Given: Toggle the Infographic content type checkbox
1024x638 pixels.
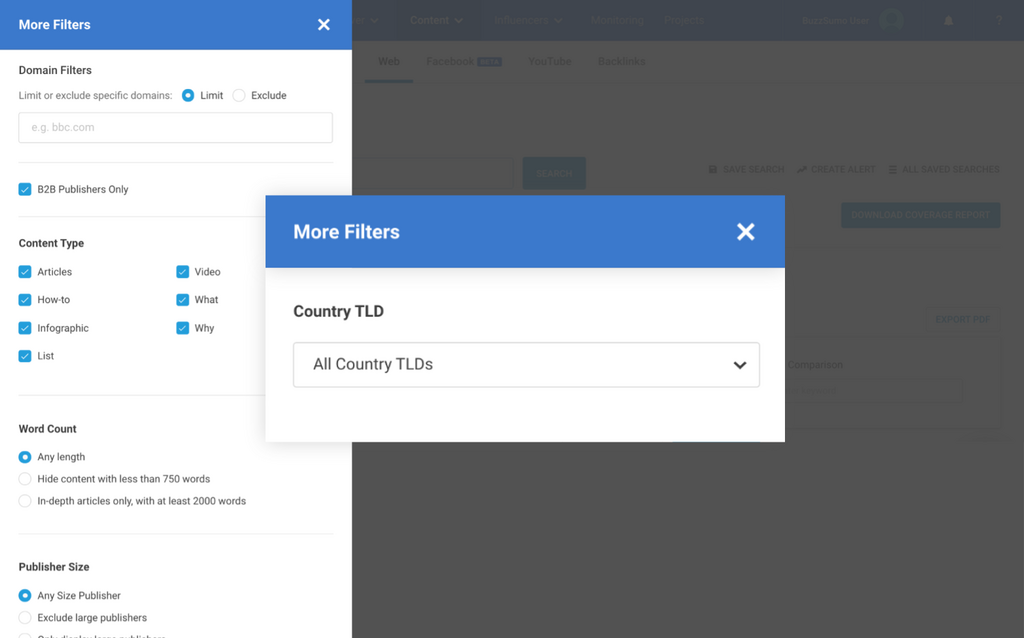Looking at the screenshot, I should (x=25, y=328).
